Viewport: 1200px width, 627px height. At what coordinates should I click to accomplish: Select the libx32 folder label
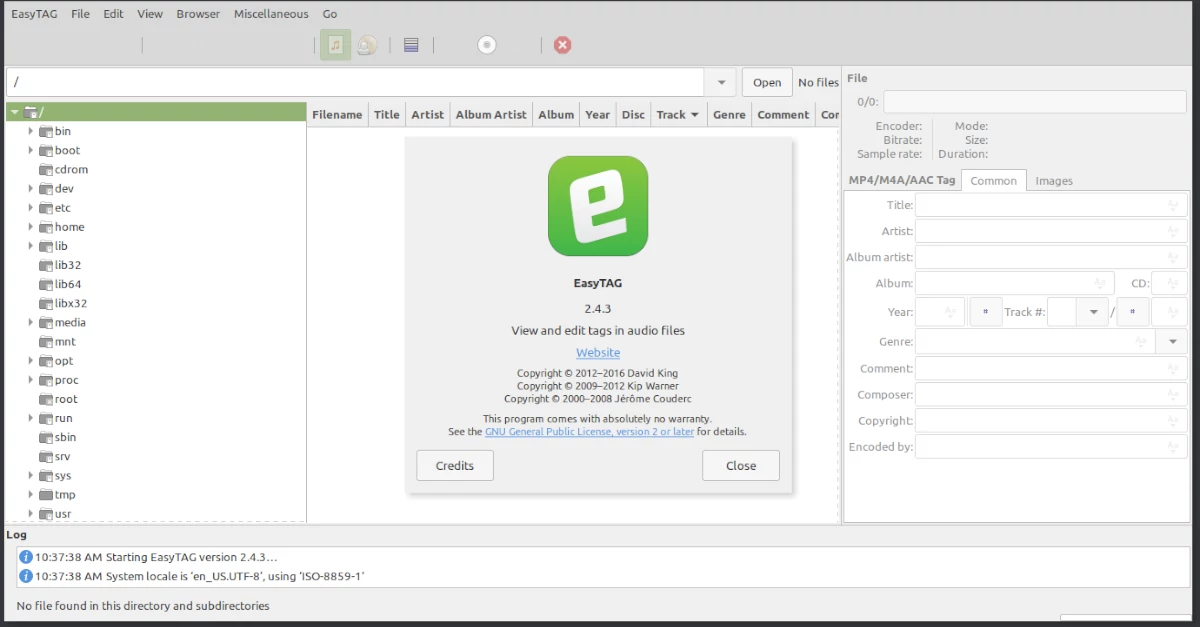point(71,303)
